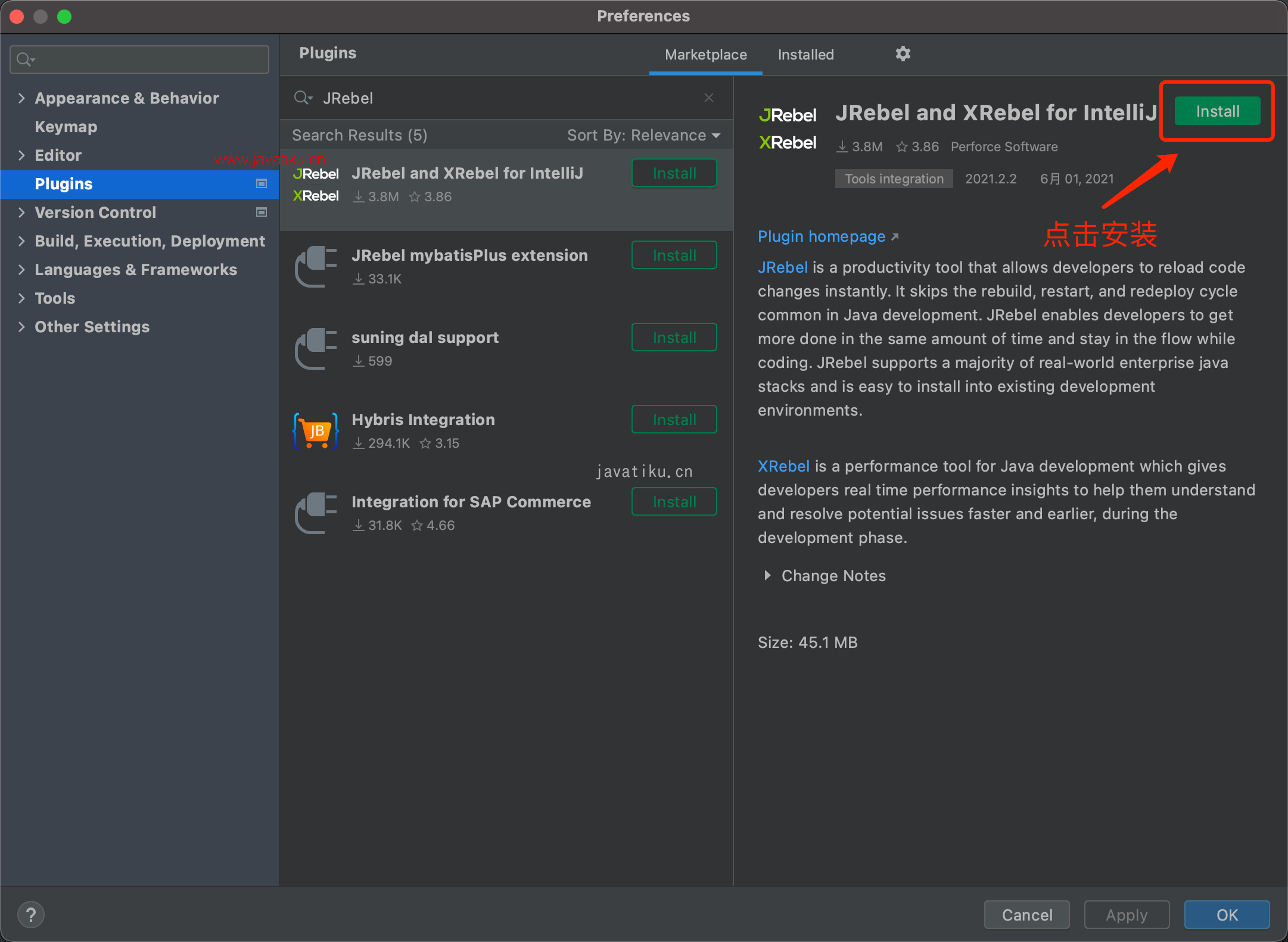Screen dimensions: 1288x942
Task: Click the Perforce Software vendor name
Action: click(x=1004, y=146)
